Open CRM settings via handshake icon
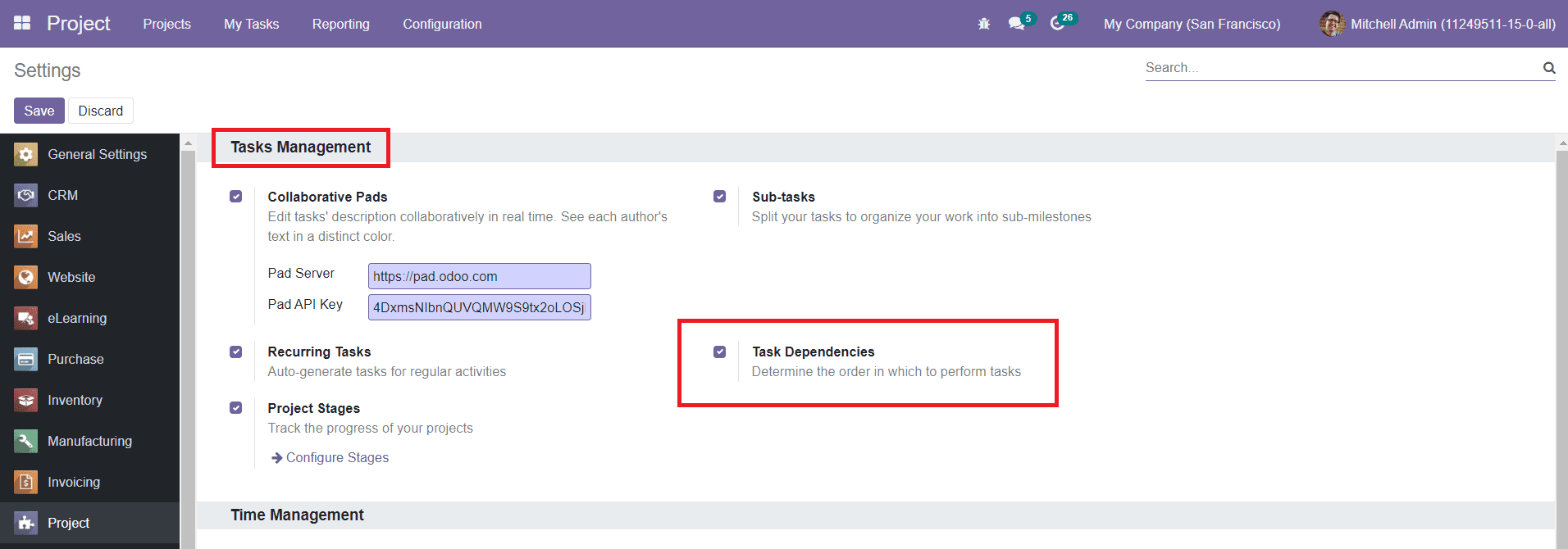 [26, 195]
